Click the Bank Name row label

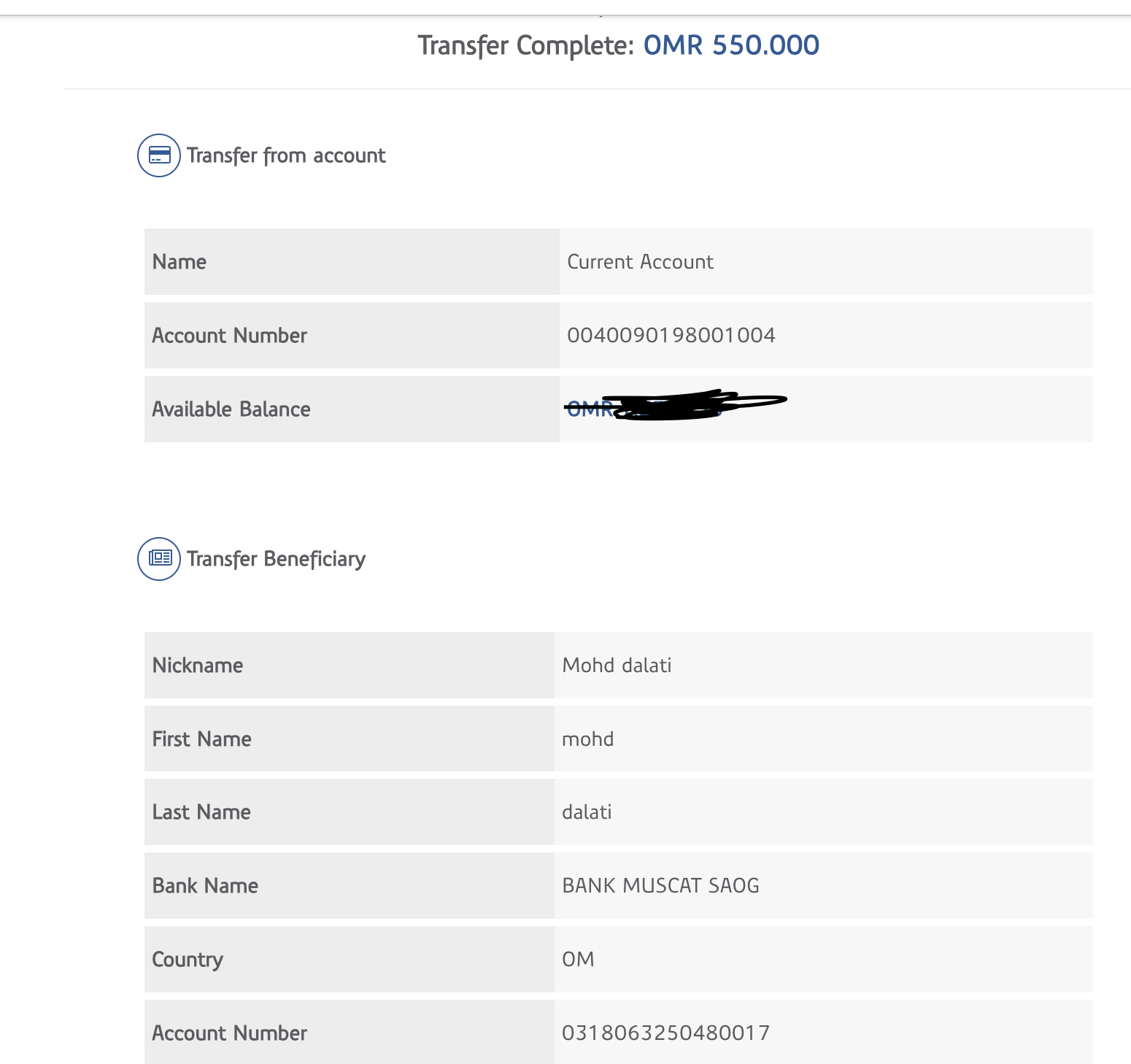[205, 886]
